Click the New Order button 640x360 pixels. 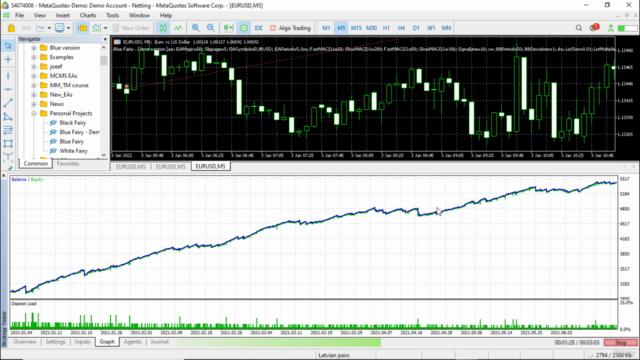coord(131,28)
